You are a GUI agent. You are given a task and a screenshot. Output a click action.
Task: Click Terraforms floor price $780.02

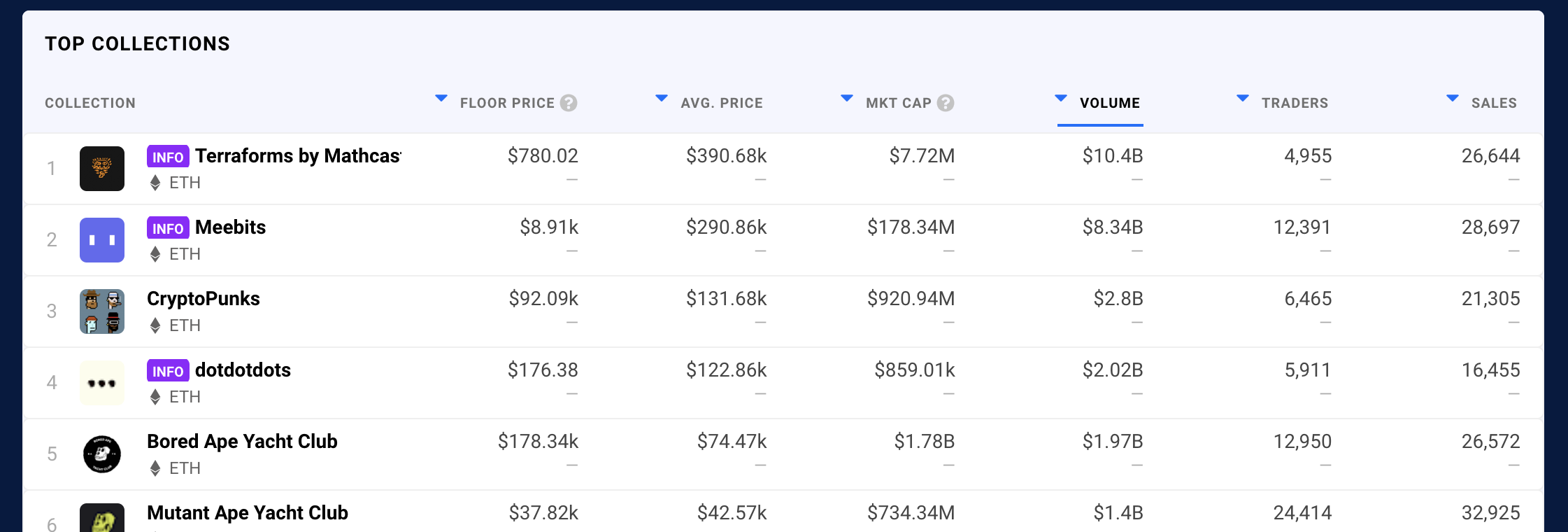pyautogui.click(x=543, y=156)
